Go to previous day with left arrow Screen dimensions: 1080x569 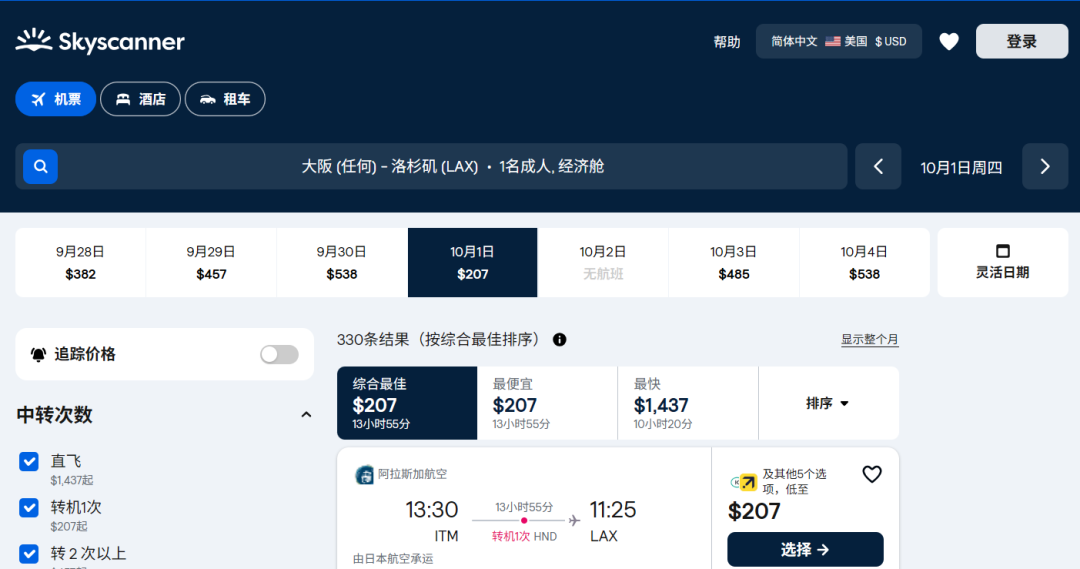point(878,166)
